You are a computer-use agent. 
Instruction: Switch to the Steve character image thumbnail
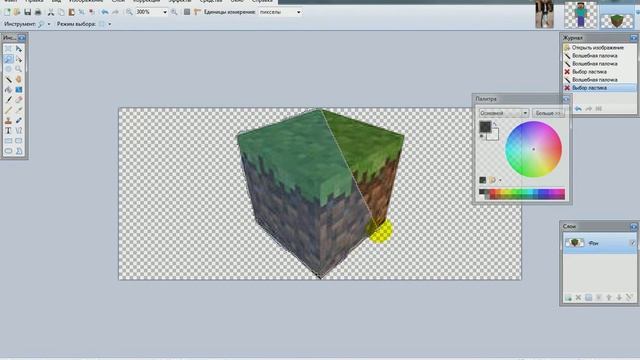pos(580,15)
